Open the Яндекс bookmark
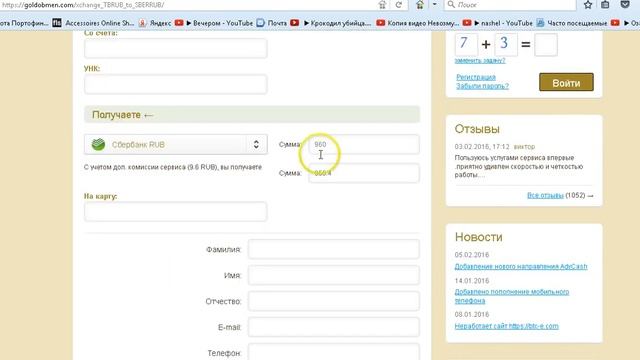This screenshot has width=640, height=360. [x=155, y=23]
